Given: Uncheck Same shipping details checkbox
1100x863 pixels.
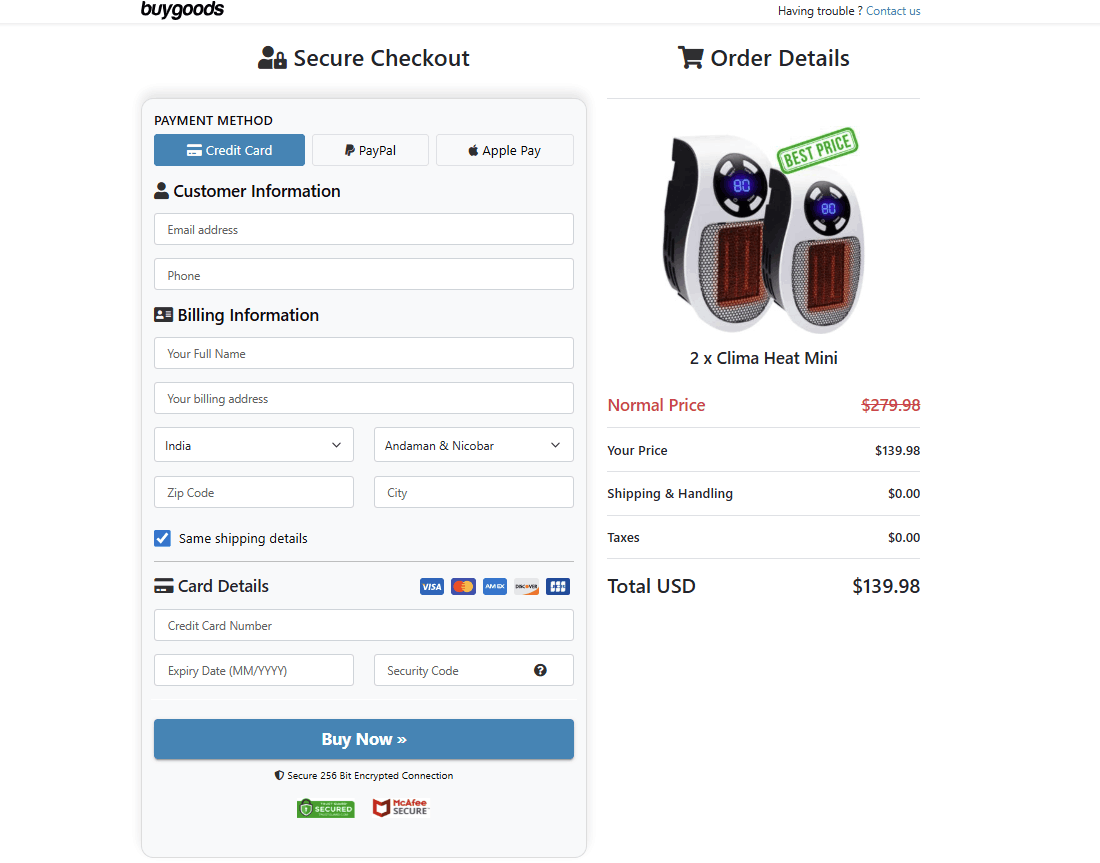Looking at the screenshot, I should point(162,538).
